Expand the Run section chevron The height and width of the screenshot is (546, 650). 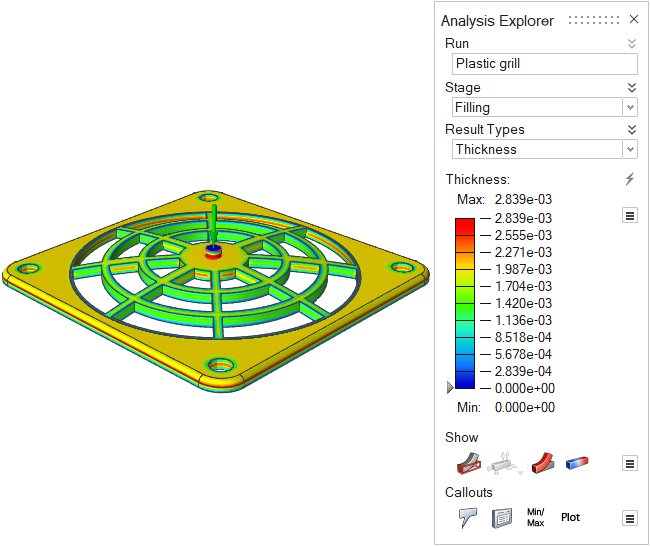click(631, 43)
